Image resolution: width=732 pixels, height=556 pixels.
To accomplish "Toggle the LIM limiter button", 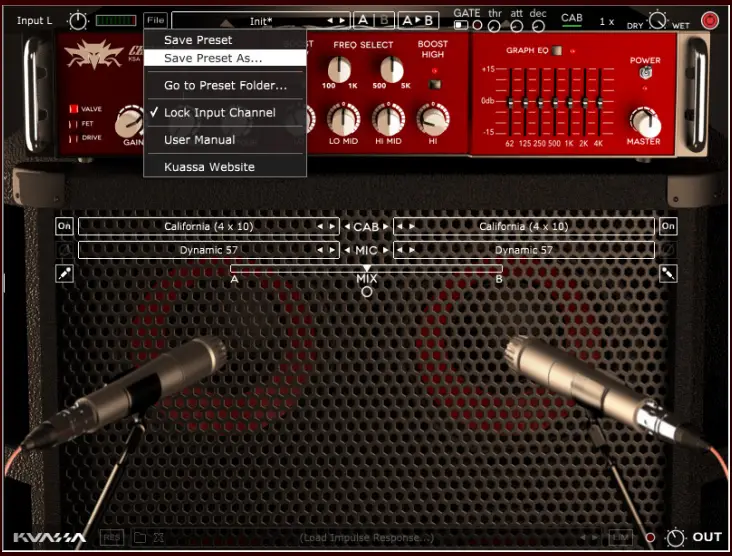I will 620,538.
